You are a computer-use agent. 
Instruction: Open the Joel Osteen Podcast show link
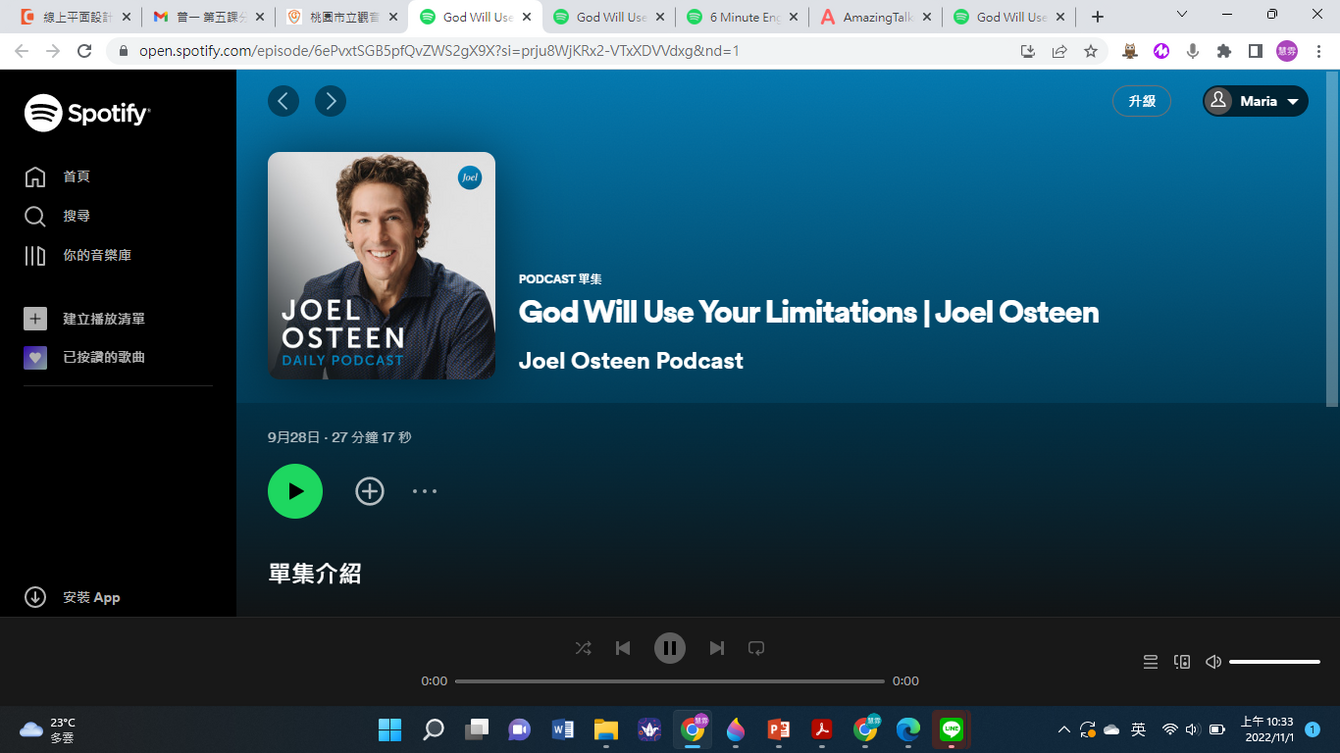point(630,361)
